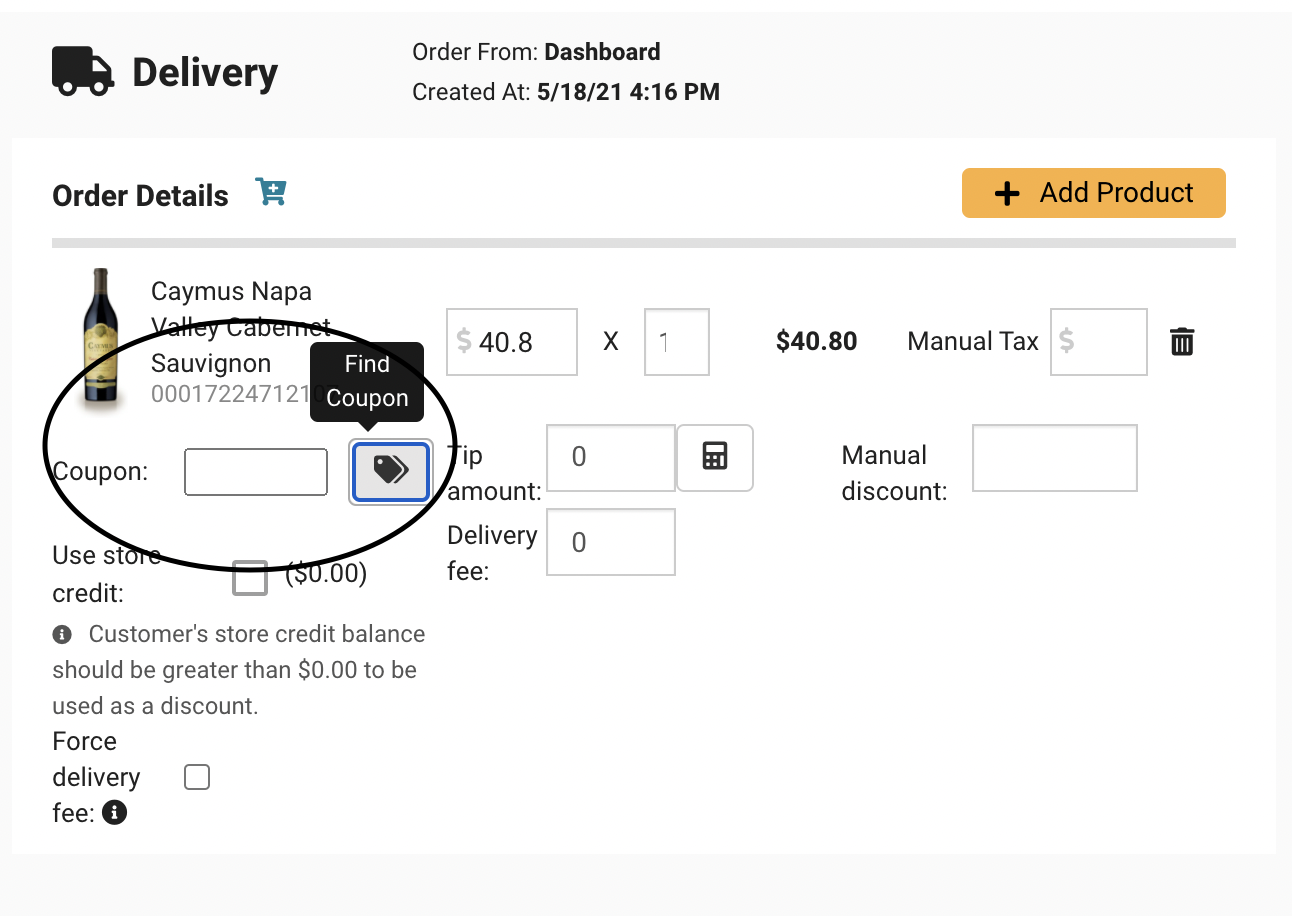1292x916 pixels.
Task: Click the Tip amount input field
Action: 611,458
